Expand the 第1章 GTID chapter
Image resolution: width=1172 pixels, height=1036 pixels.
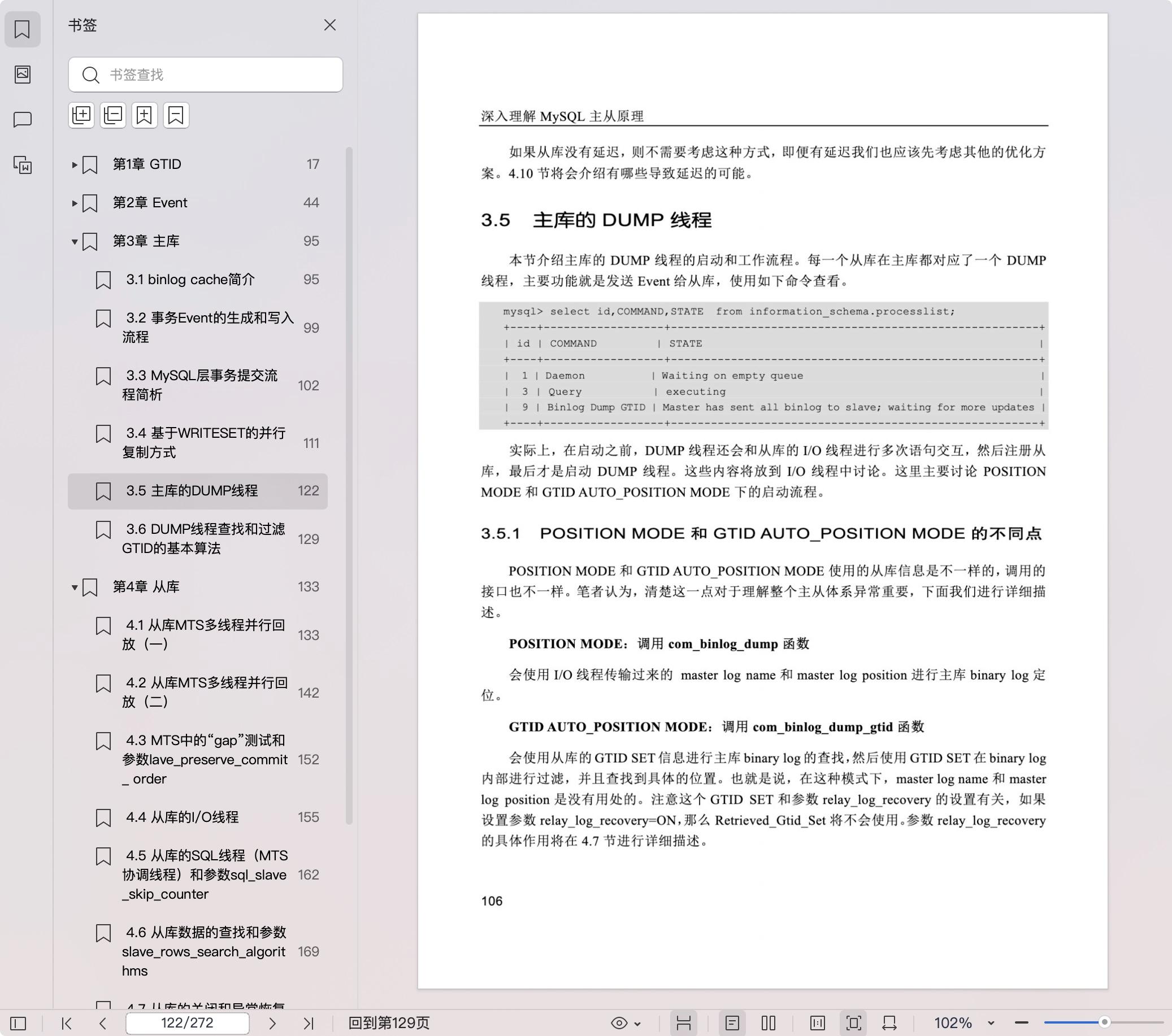point(74,164)
